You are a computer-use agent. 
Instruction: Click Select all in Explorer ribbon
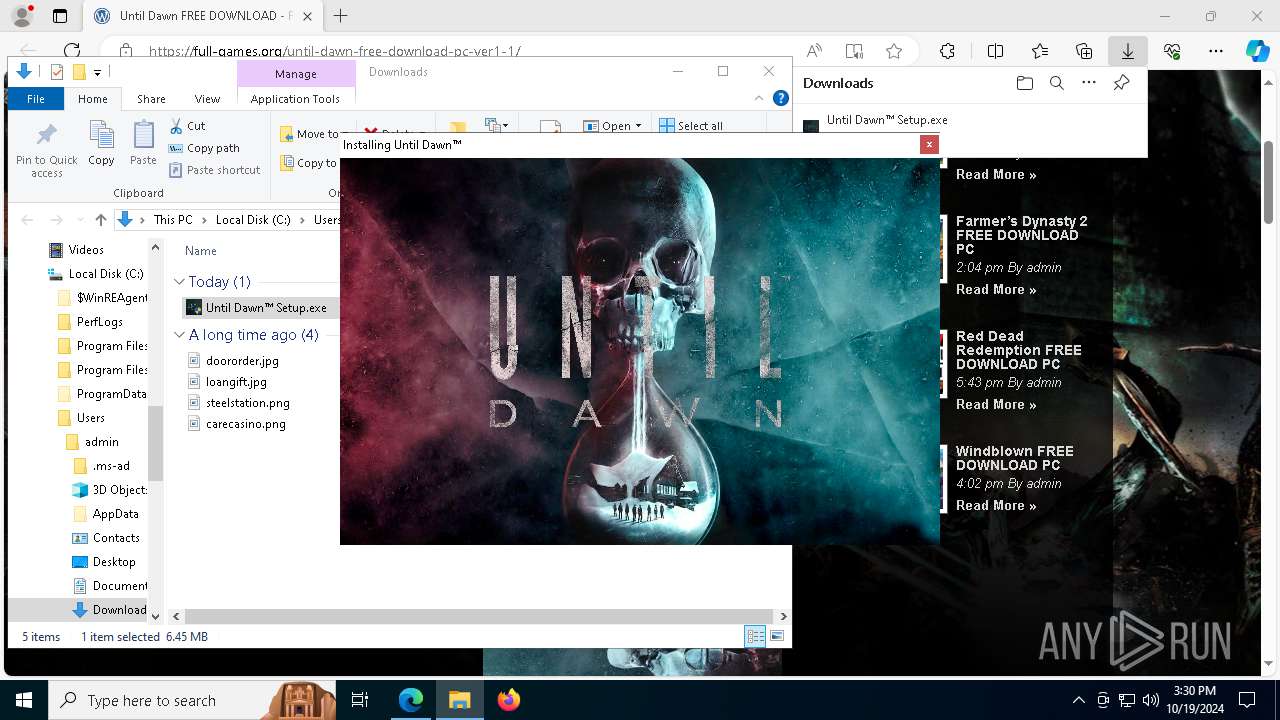[691, 126]
